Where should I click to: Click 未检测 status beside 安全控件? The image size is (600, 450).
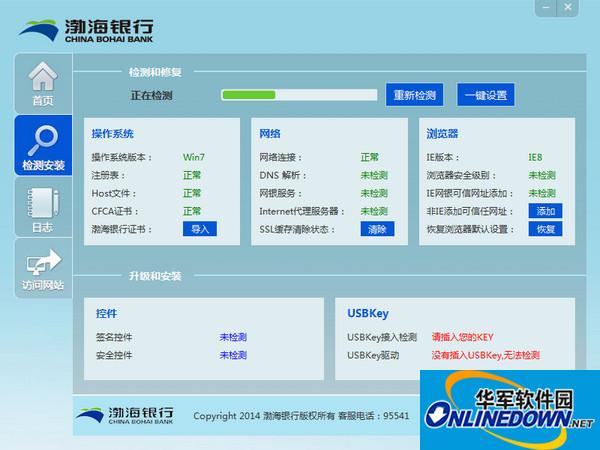(x=233, y=355)
